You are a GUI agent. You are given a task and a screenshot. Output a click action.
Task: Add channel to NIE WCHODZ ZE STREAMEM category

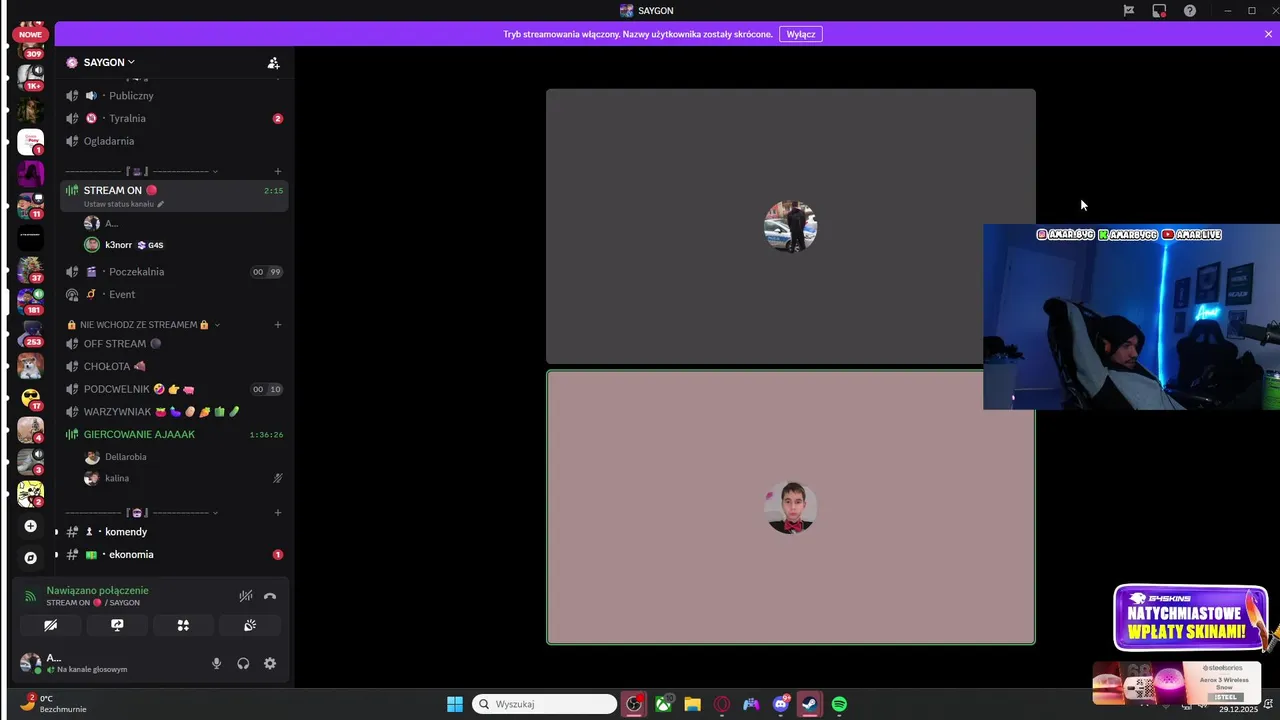pyautogui.click(x=278, y=325)
